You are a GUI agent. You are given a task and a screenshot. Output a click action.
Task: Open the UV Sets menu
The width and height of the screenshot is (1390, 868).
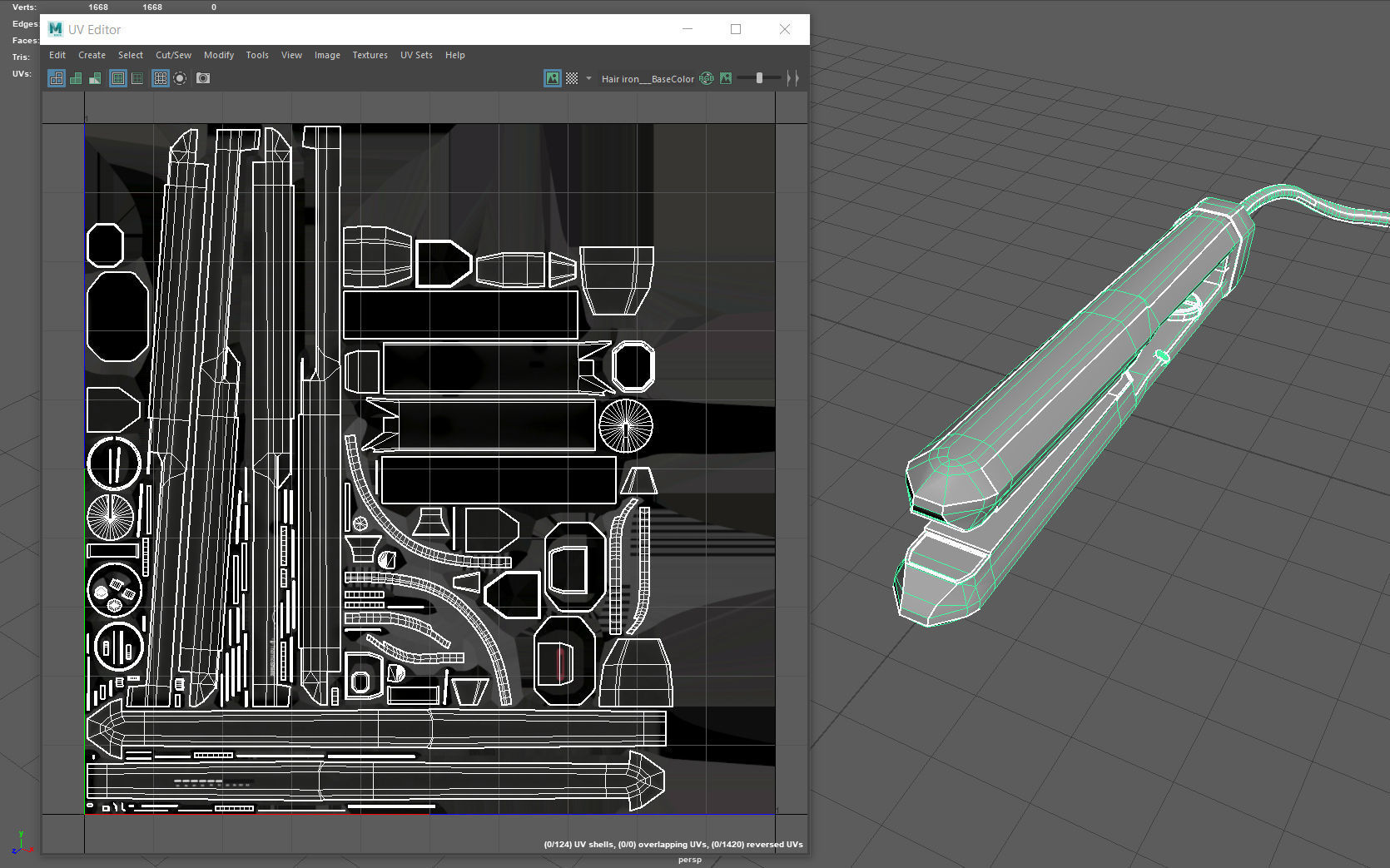tap(416, 55)
